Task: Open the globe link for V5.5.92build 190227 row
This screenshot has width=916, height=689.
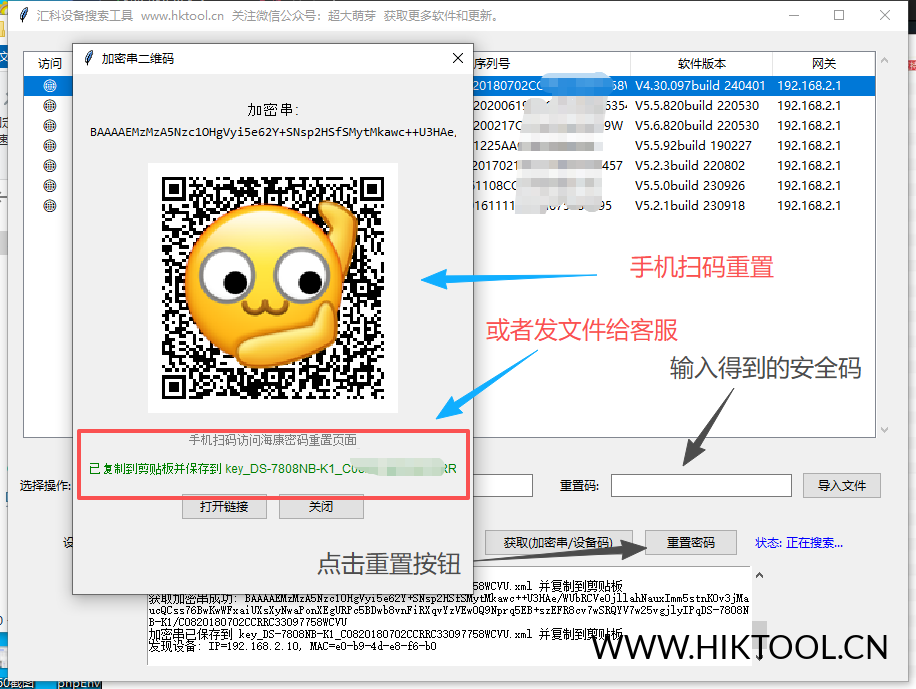Action: [50, 146]
